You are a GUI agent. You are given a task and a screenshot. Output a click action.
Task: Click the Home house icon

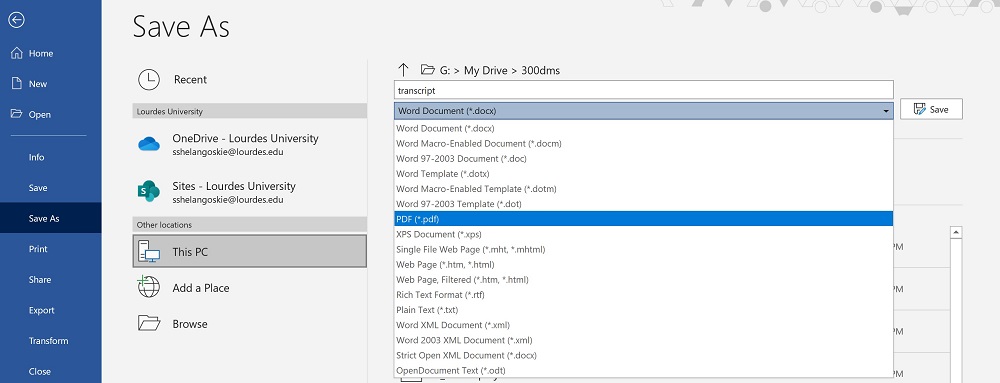coord(17,53)
